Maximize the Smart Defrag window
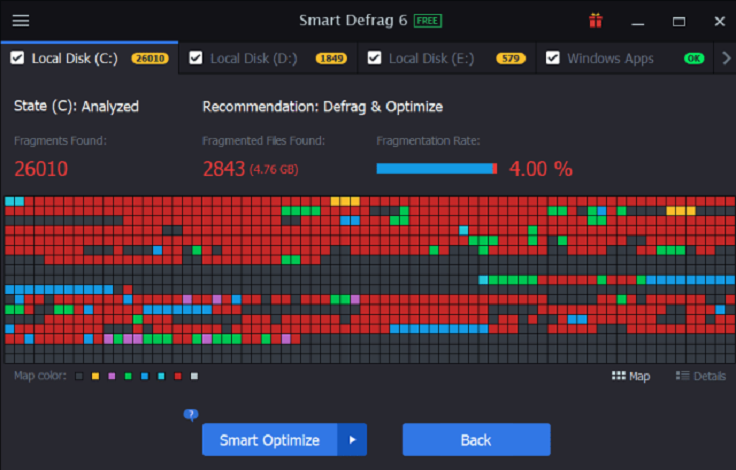 [x=679, y=22]
